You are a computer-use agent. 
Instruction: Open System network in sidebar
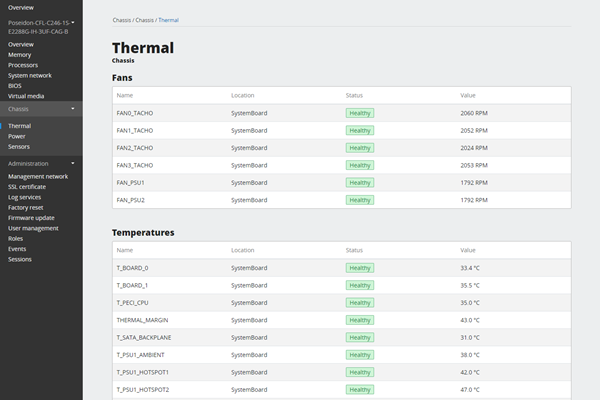tap(30, 75)
